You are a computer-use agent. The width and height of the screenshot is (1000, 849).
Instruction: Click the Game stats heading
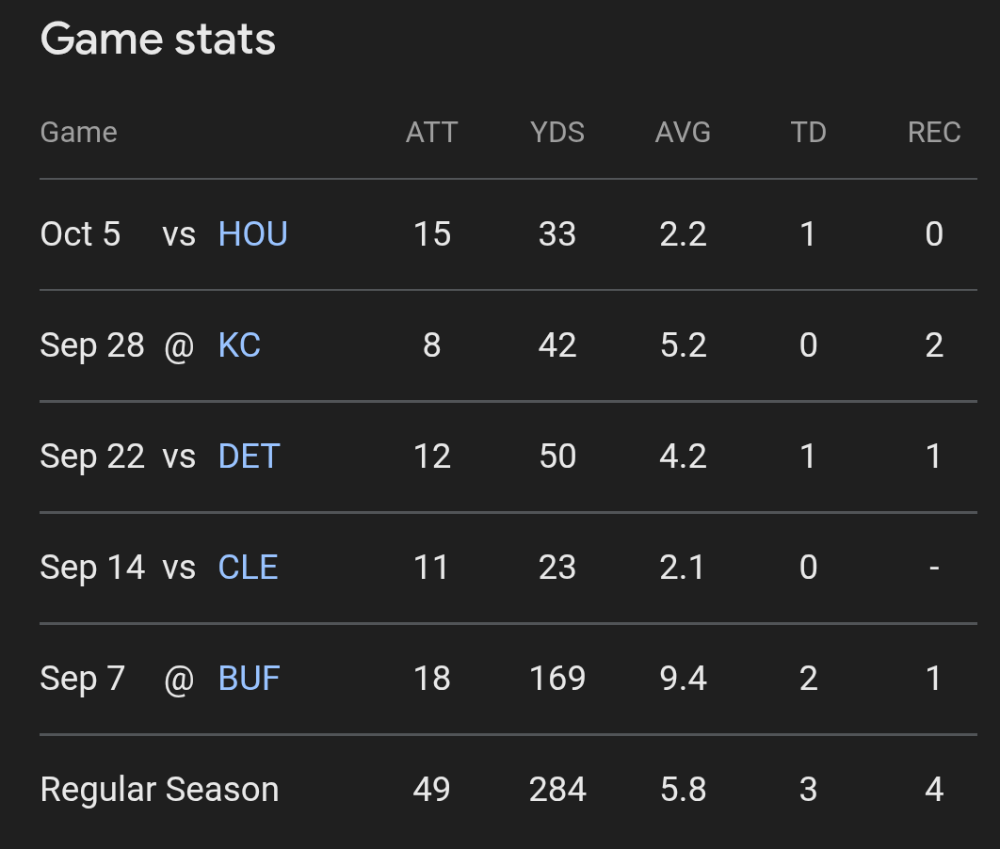(x=158, y=40)
